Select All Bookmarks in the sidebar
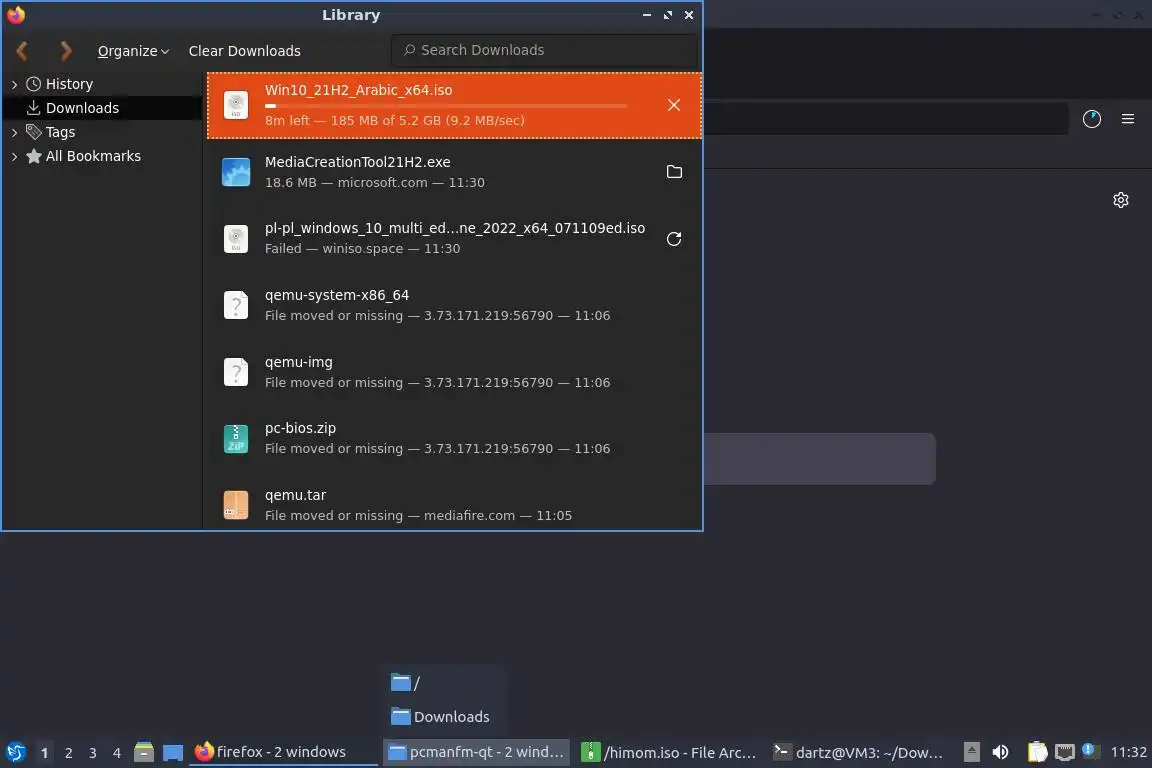The width and height of the screenshot is (1152, 768). pos(93,156)
